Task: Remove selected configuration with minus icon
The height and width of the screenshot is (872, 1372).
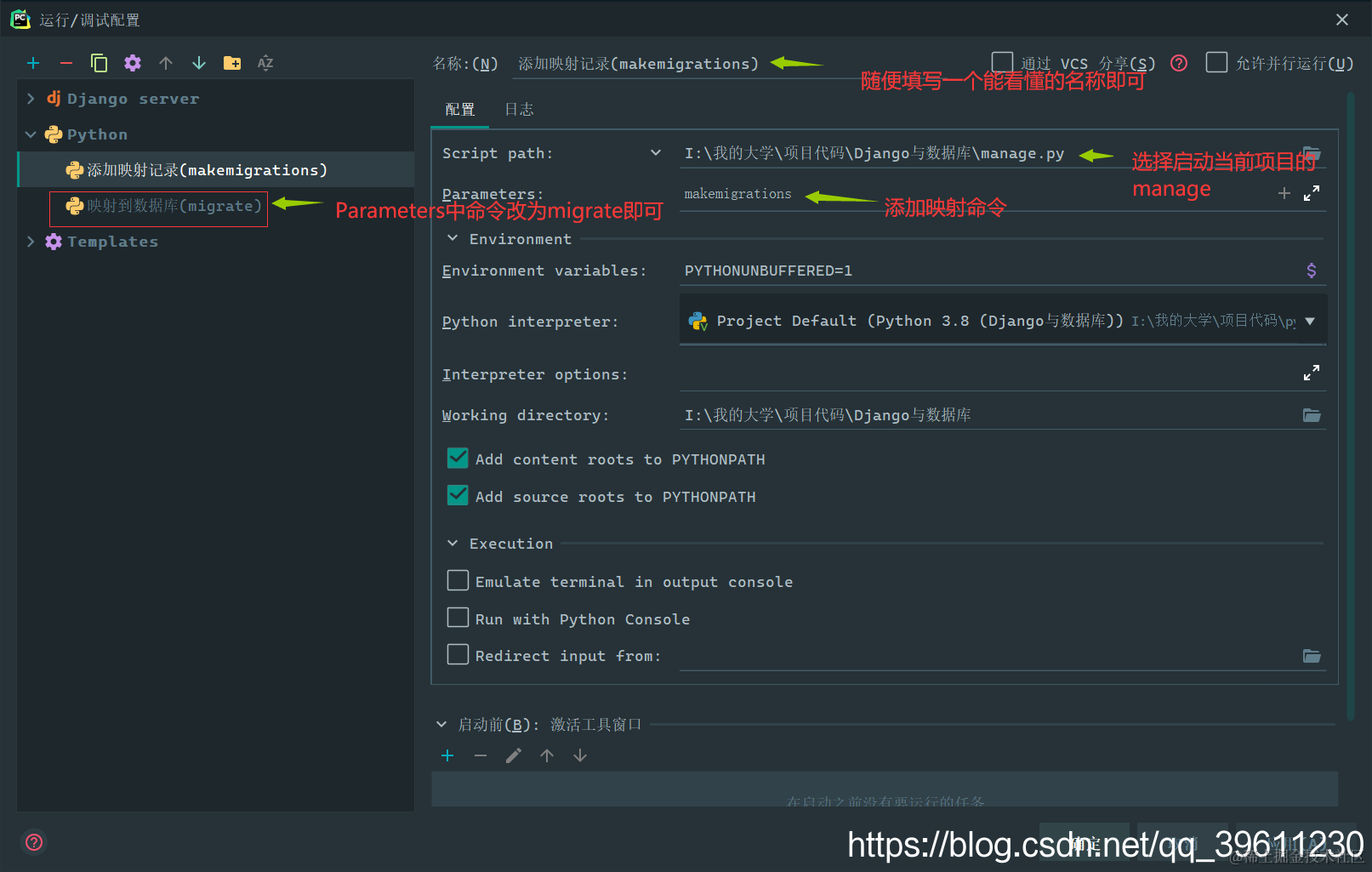Action: click(x=66, y=63)
